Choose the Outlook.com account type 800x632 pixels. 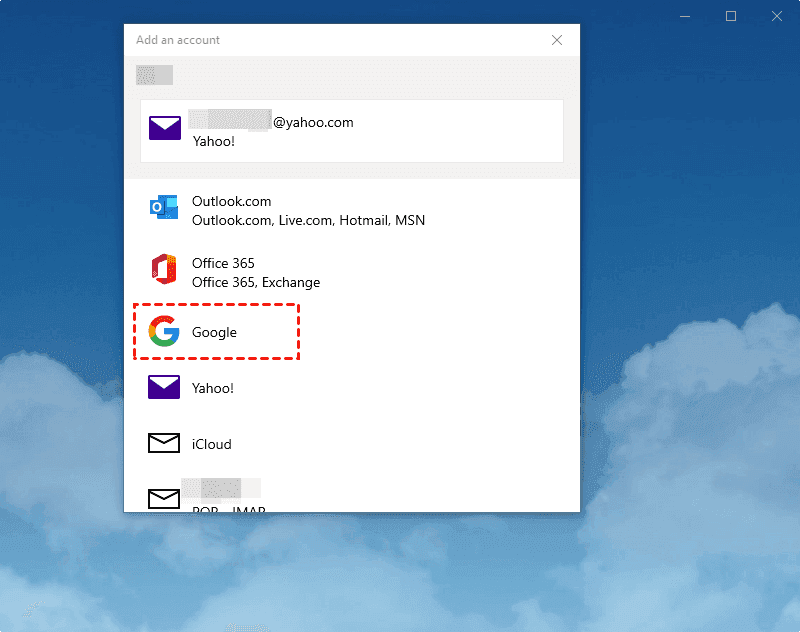pos(352,211)
